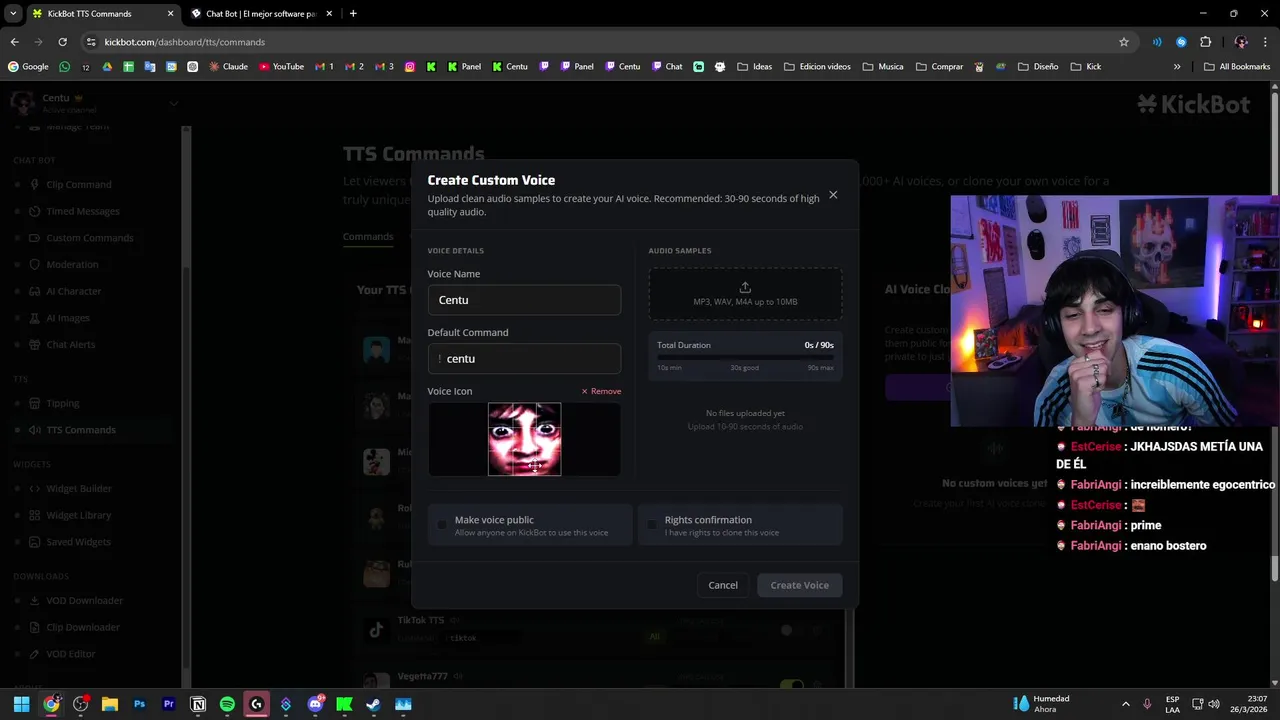
Task: Open the Chrome extensions menu
Action: pos(1205,42)
